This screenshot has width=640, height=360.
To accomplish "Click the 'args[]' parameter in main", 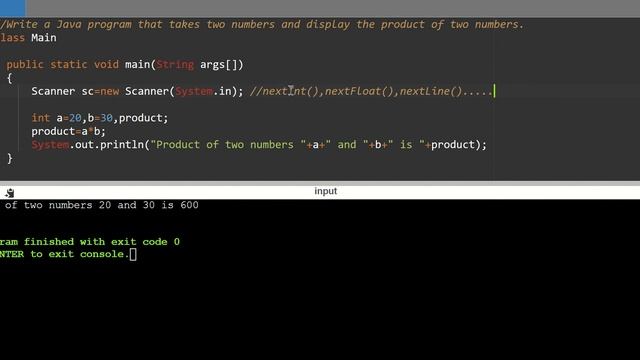I will 218,64.
